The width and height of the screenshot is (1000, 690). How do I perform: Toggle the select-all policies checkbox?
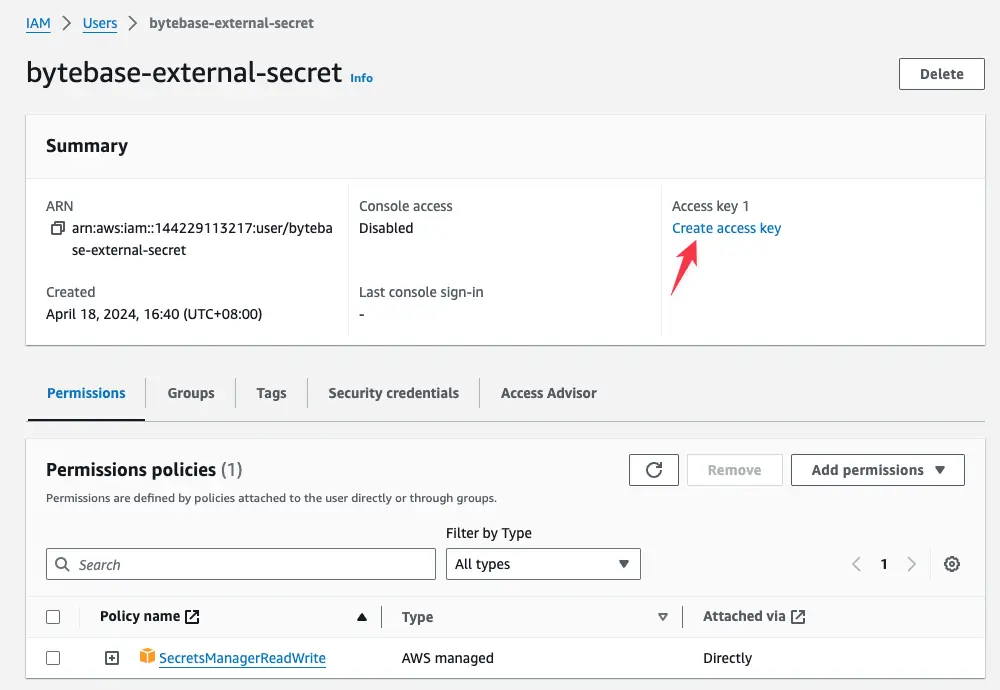click(x=53, y=617)
